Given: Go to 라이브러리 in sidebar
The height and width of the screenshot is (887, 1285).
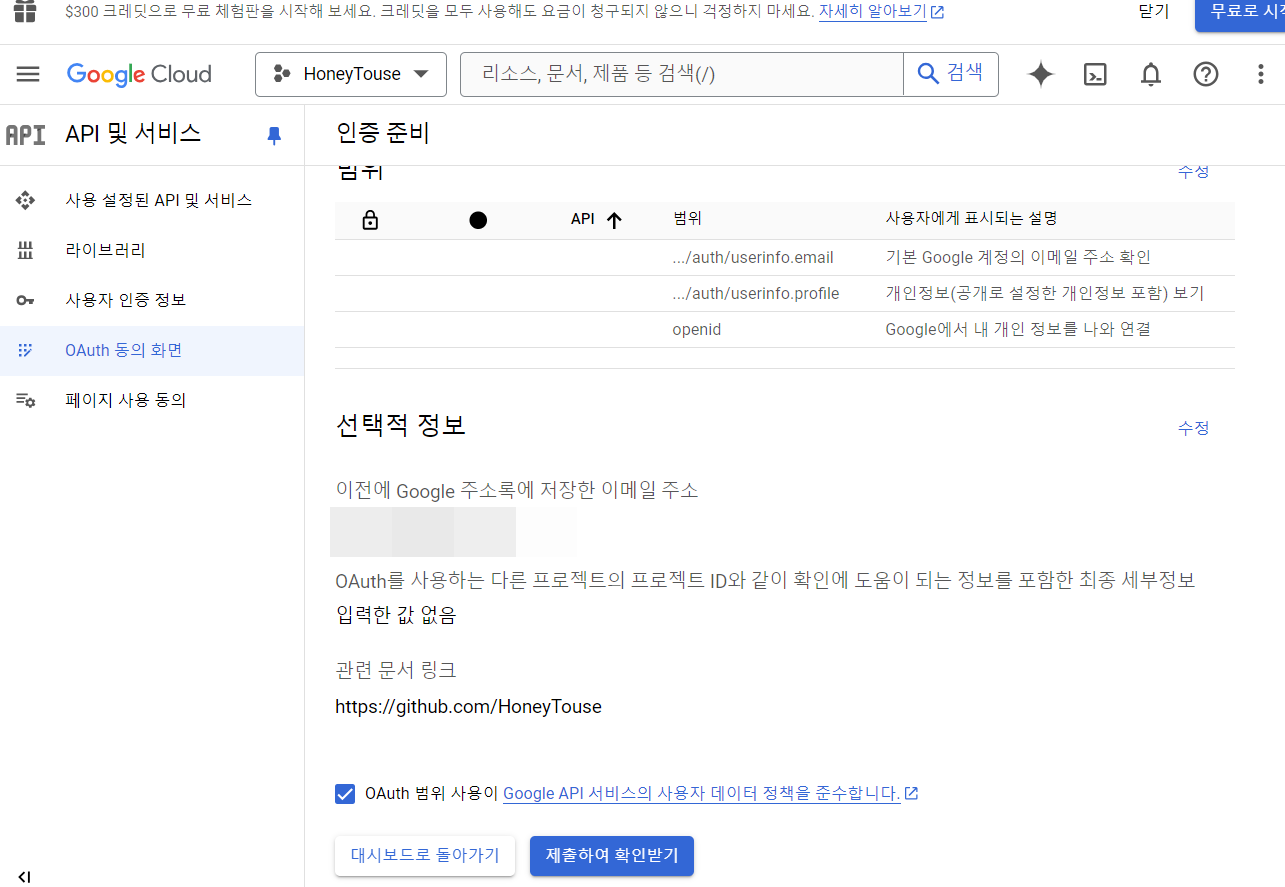Looking at the screenshot, I should pos(152,250).
